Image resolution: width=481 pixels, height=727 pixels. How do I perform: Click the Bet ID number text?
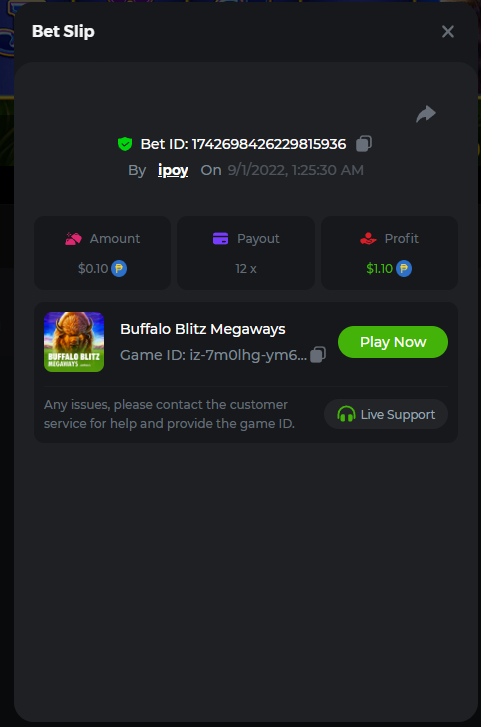[x=269, y=144]
